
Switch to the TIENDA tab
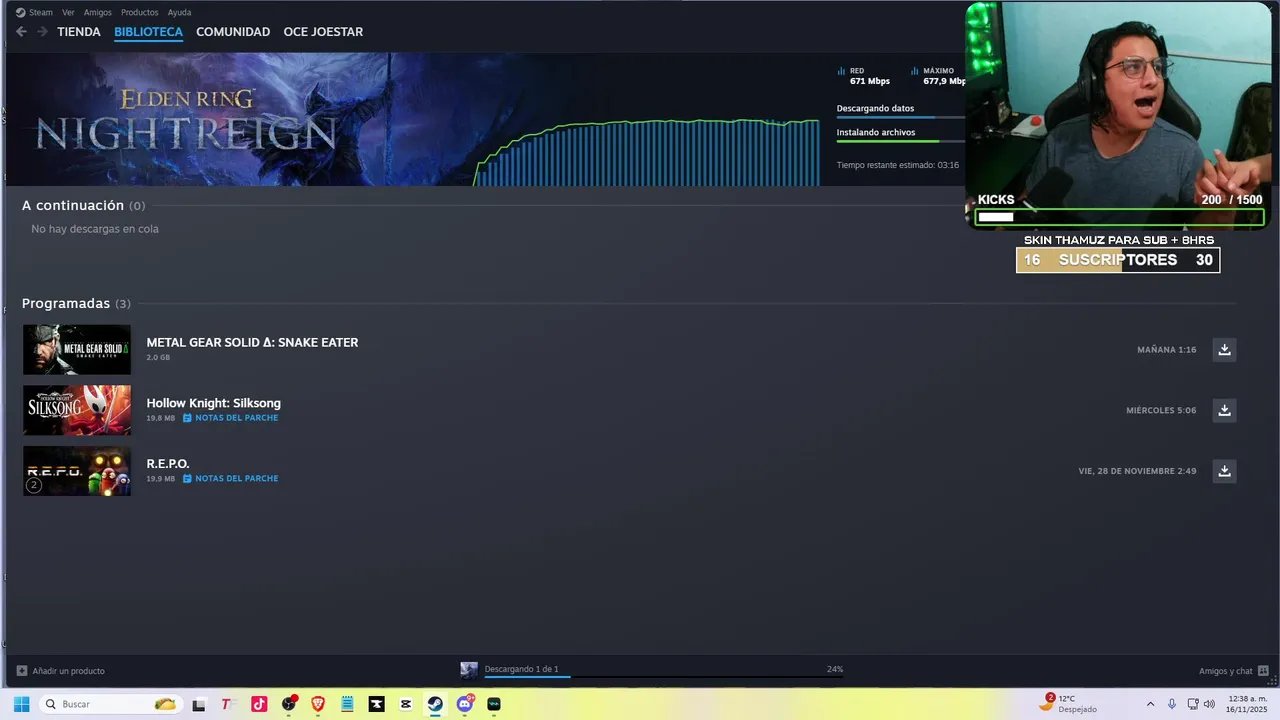(79, 32)
